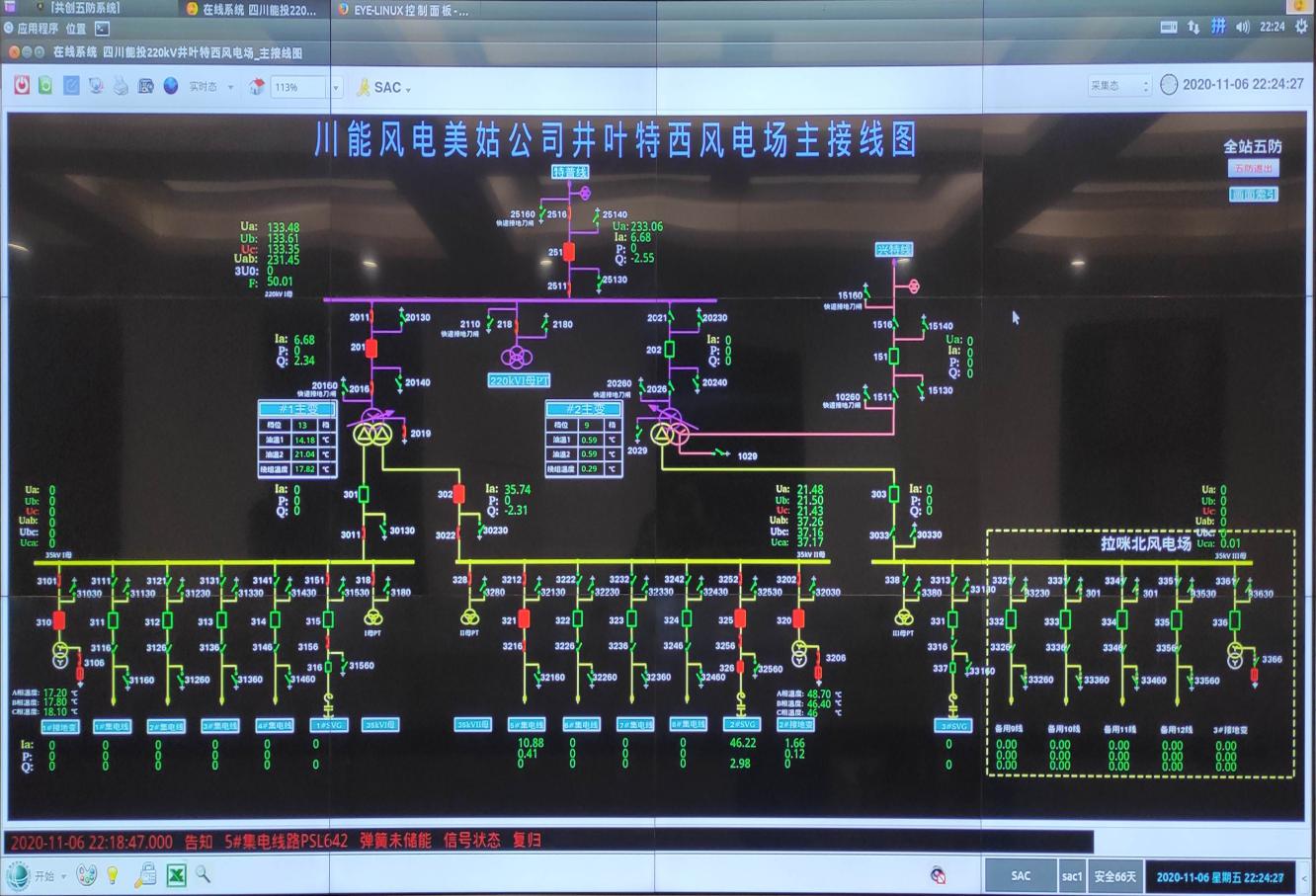Screen dimensions: 1316x896
Task: Click the 五防退出 button
Action: coord(1253,169)
